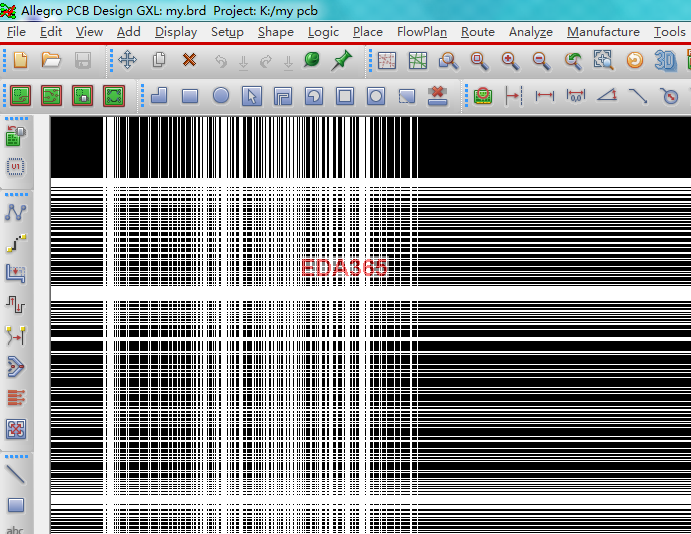Click the Save disk icon
Image resolution: width=691 pixels, height=534 pixels.
click(82, 60)
